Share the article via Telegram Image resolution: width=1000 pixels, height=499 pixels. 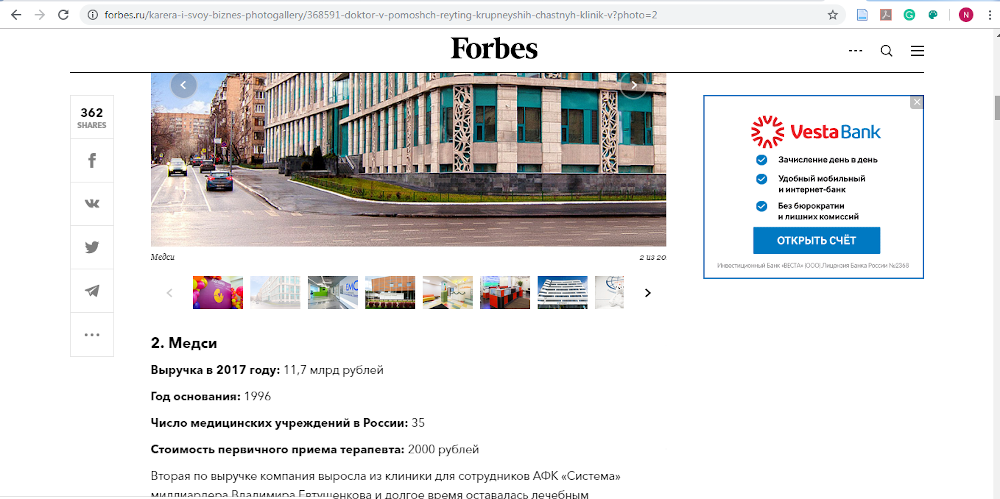tap(92, 290)
